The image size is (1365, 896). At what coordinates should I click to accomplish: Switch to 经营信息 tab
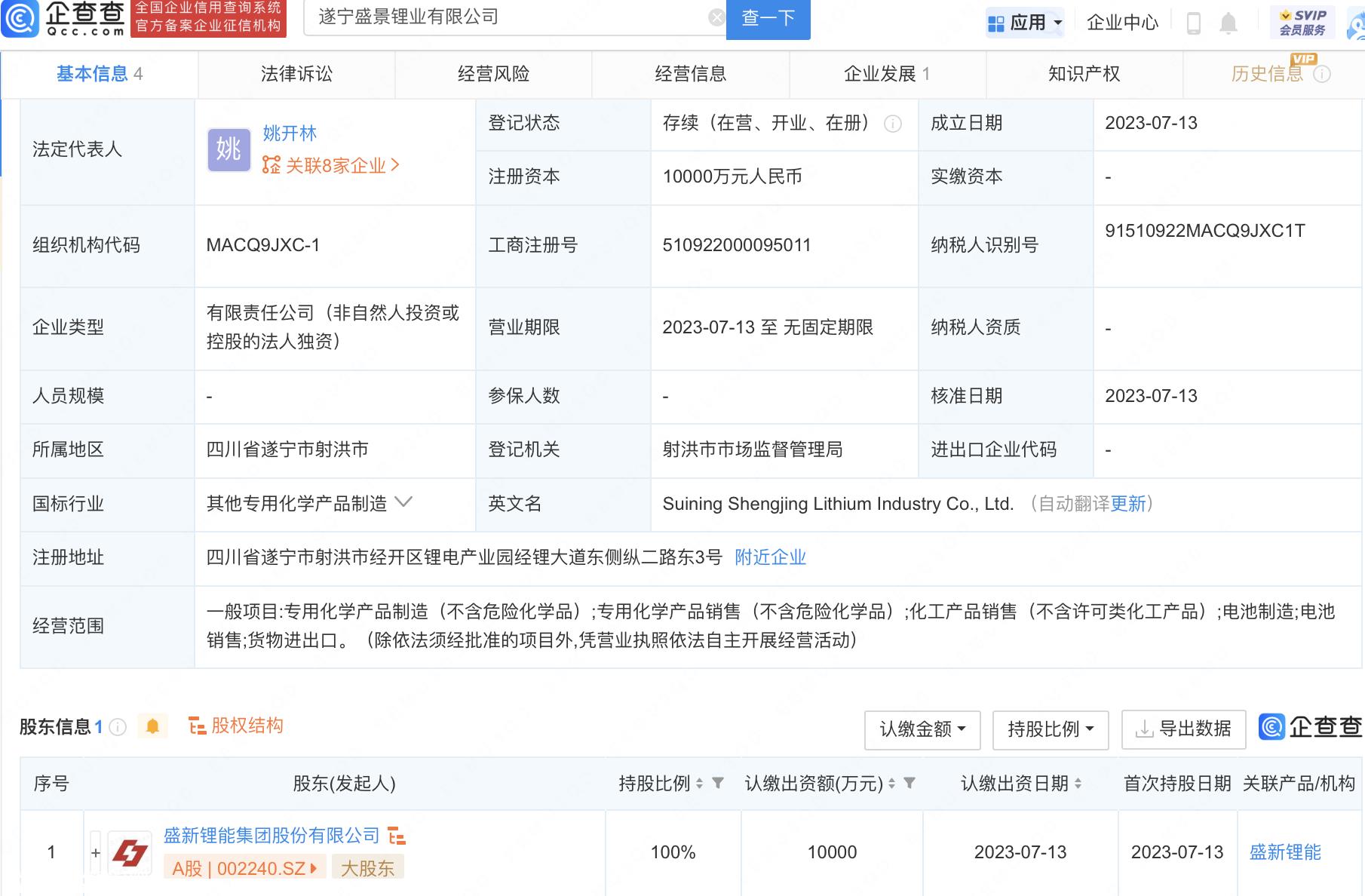click(690, 74)
